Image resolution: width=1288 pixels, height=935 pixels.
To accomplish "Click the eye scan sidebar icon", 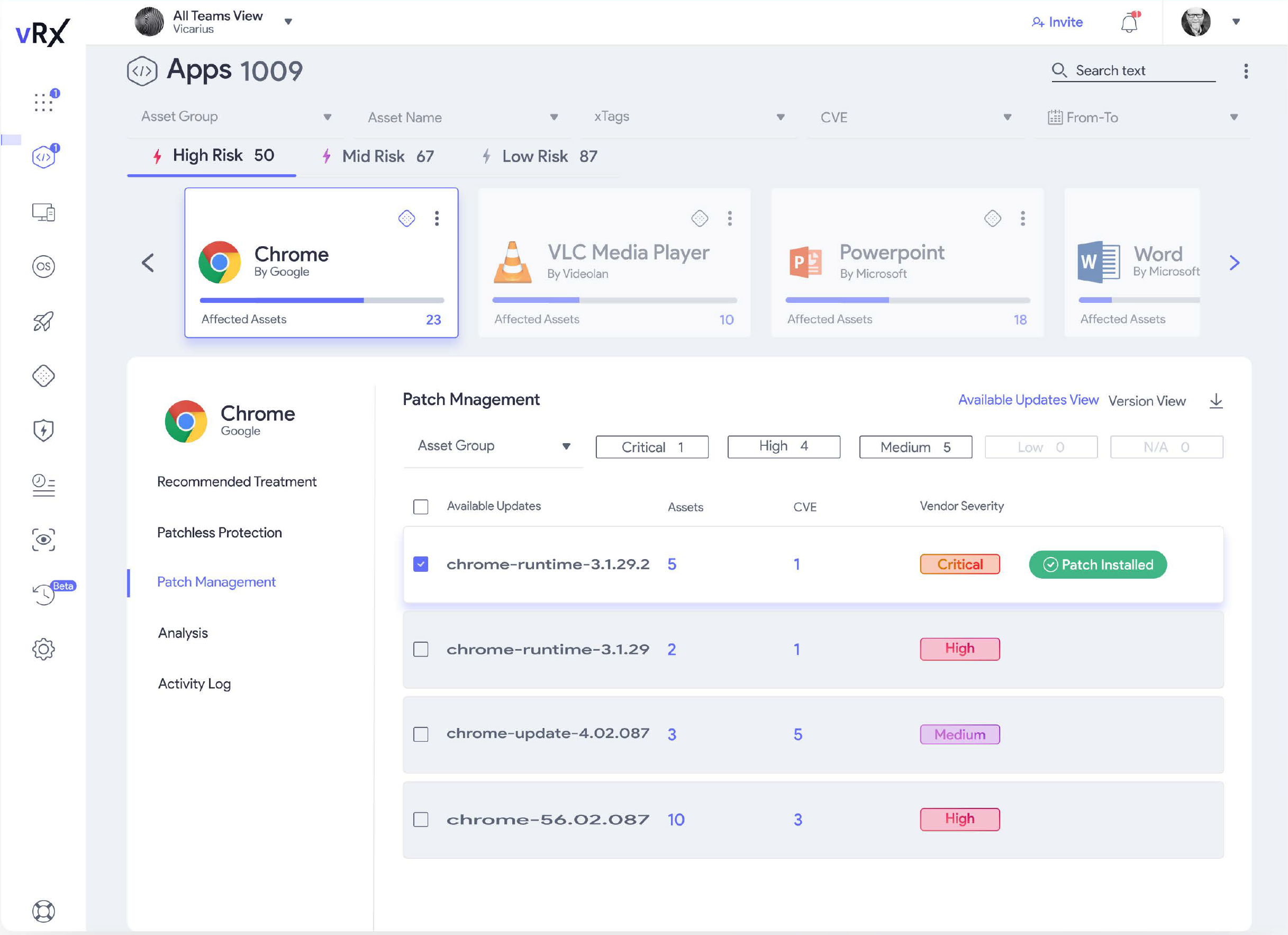I will click(x=43, y=540).
